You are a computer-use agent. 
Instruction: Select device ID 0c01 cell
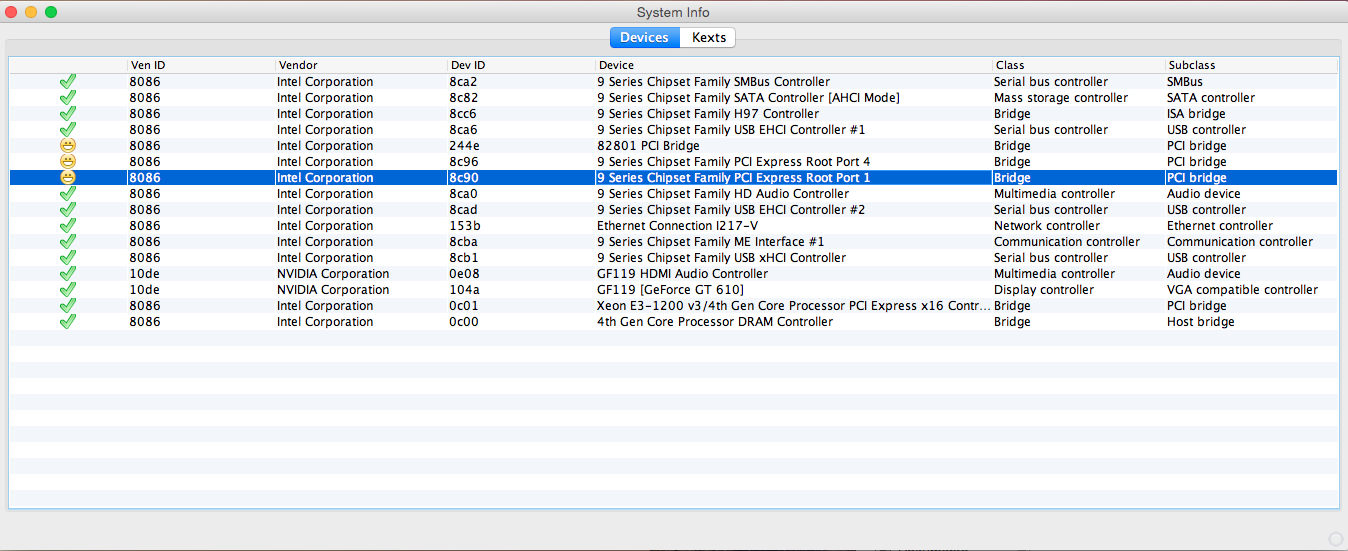coord(464,306)
